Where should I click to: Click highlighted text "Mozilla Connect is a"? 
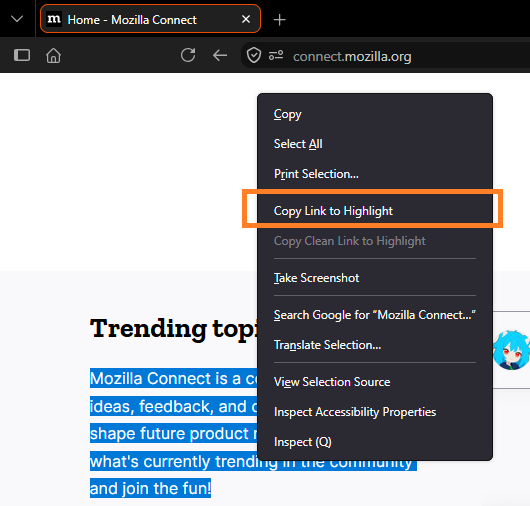coord(166,378)
